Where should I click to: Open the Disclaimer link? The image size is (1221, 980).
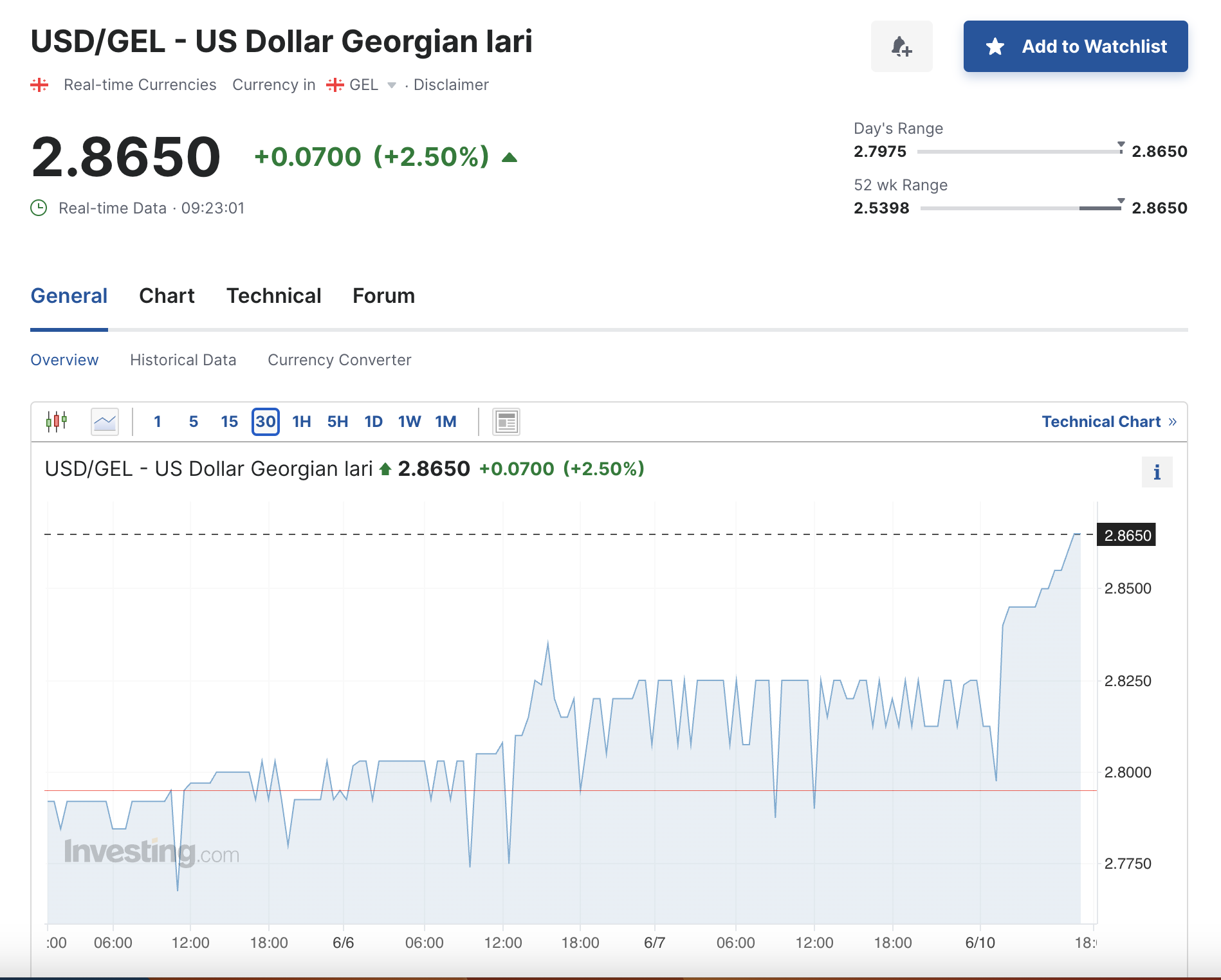click(451, 84)
